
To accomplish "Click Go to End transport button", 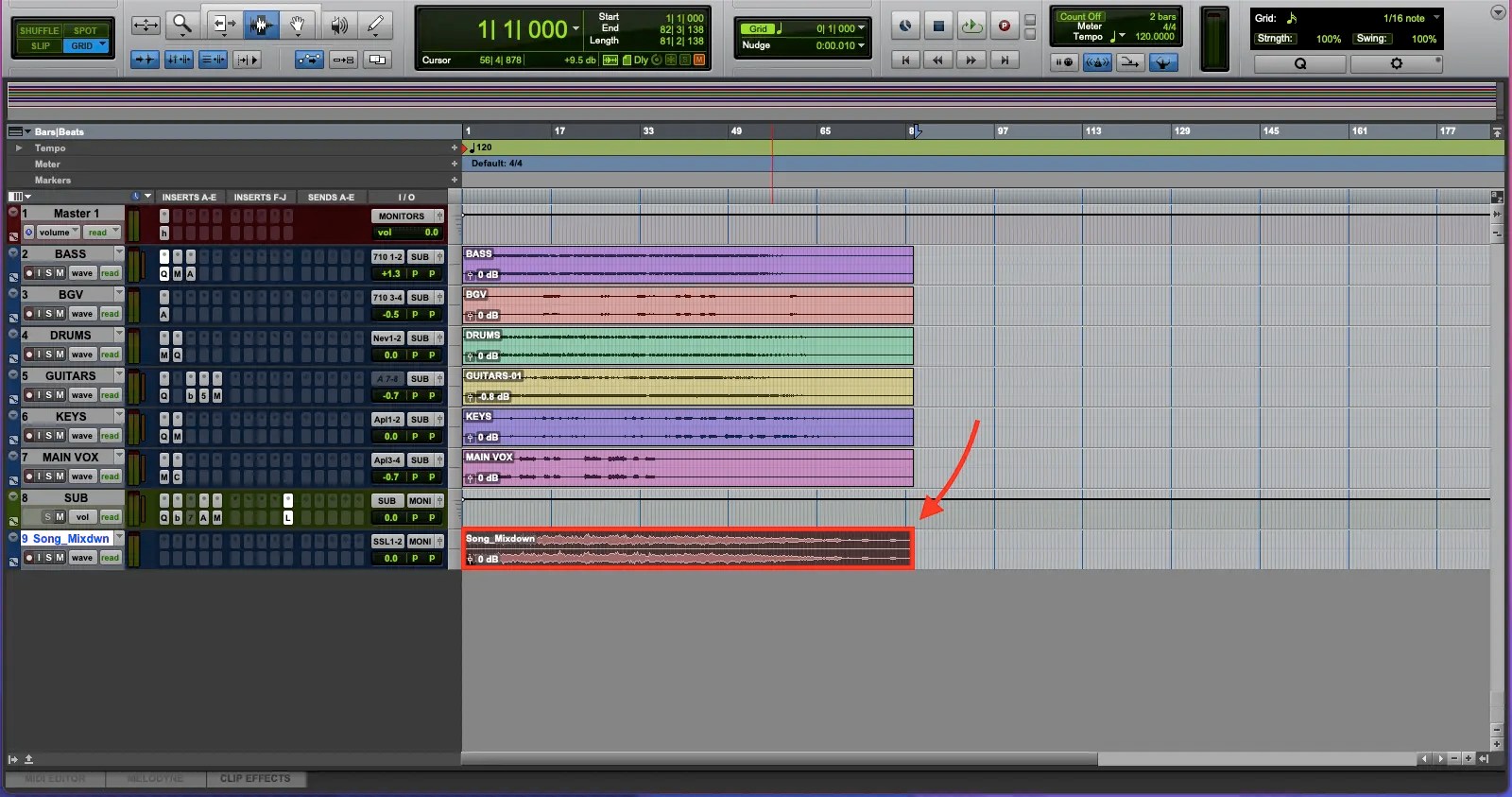I will pos(1005,60).
